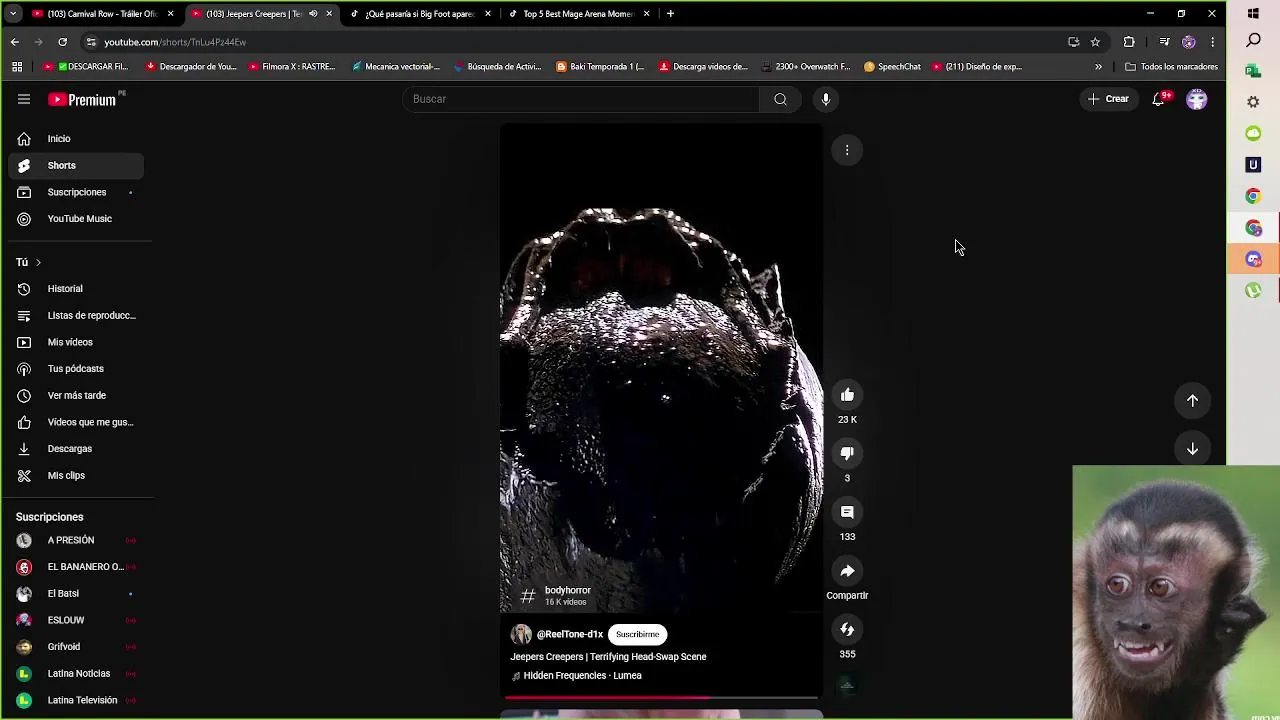
Task: Open Filmora X bookmark
Action: tap(291, 67)
